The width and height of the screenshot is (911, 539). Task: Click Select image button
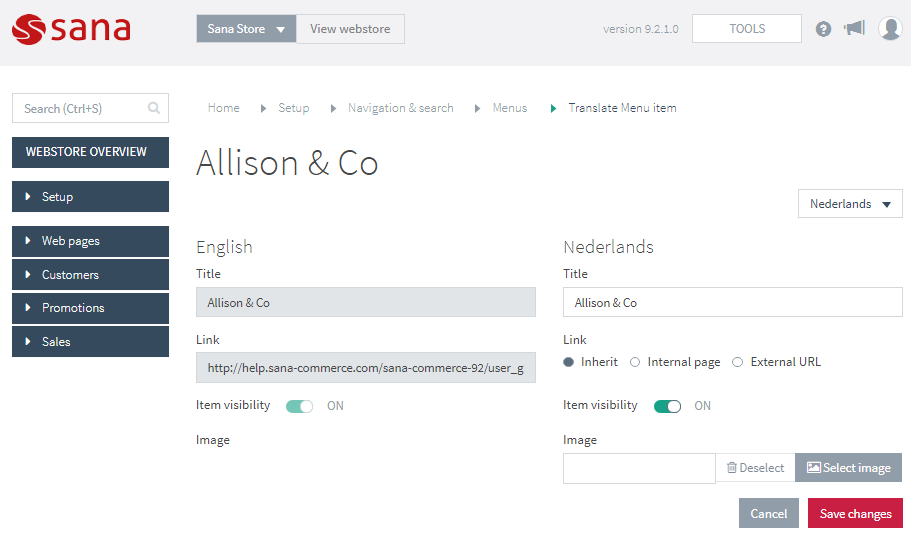[849, 468]
